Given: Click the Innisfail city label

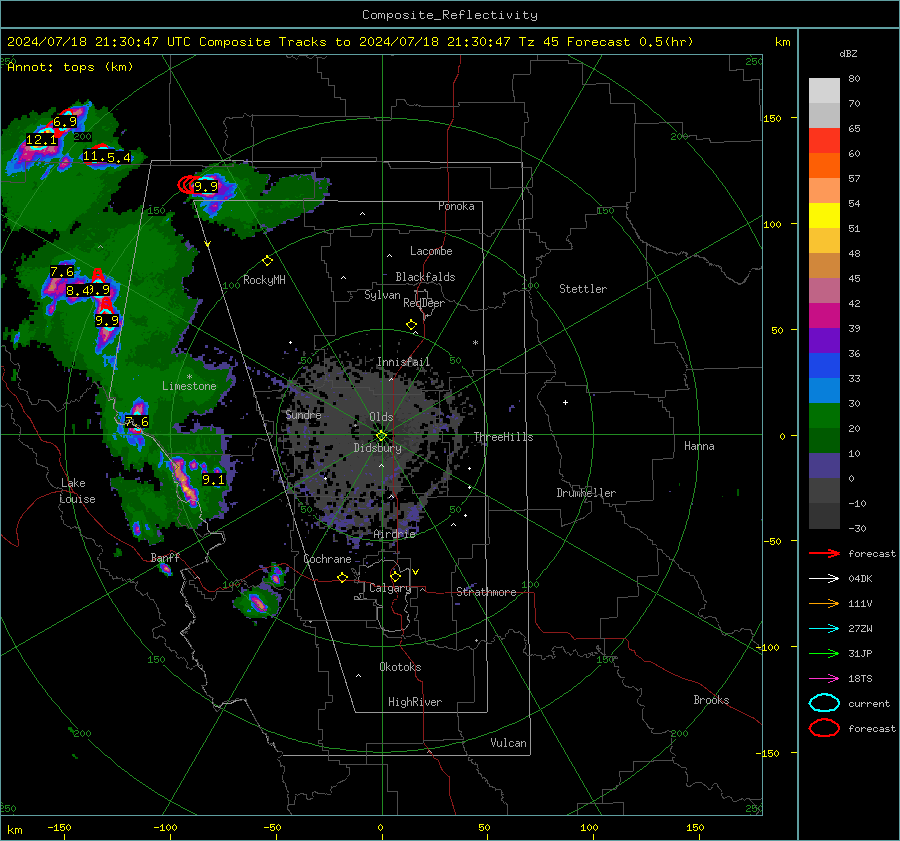Looking at the screenshot, I should coord(404,362).
